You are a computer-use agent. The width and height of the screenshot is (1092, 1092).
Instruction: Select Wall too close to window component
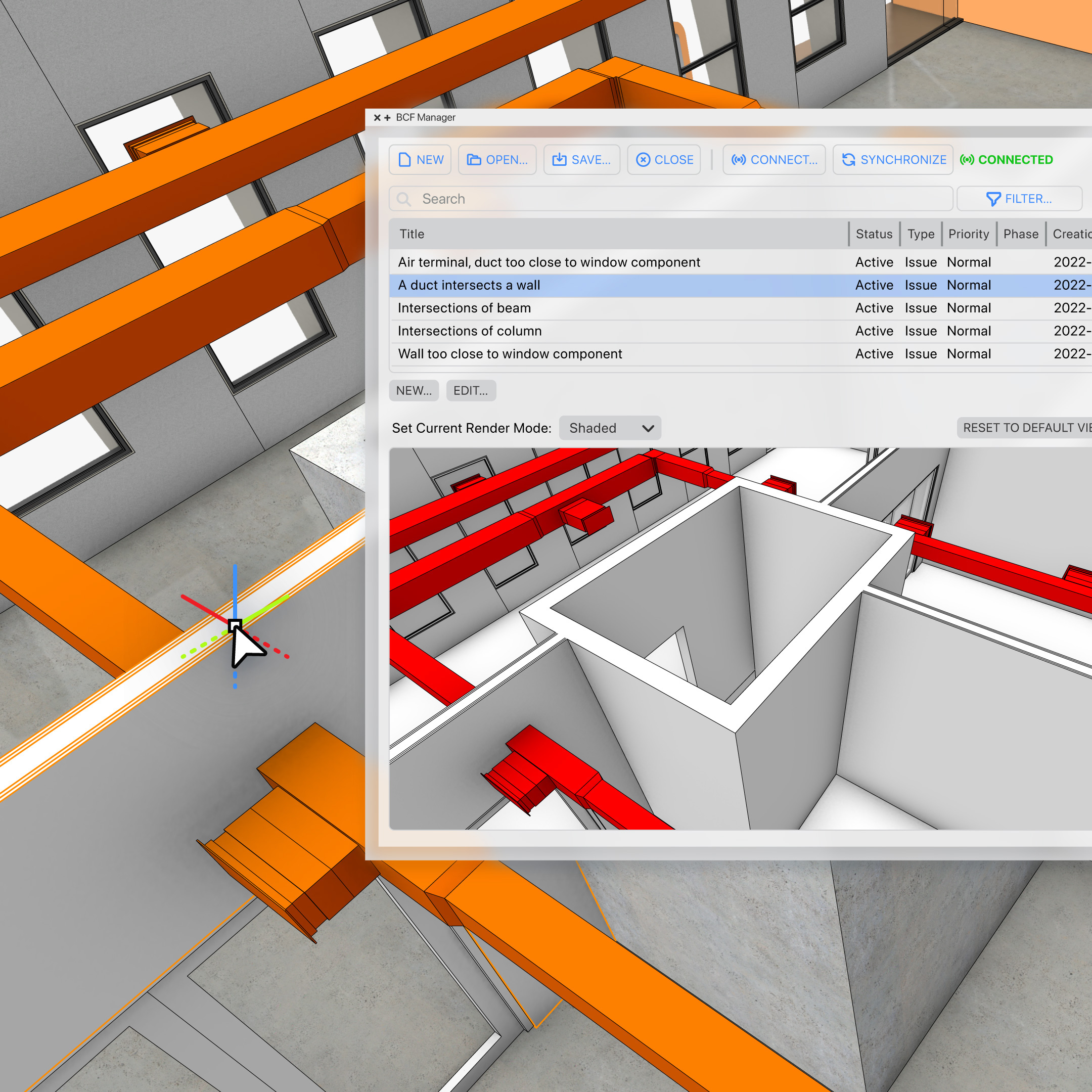510,354
